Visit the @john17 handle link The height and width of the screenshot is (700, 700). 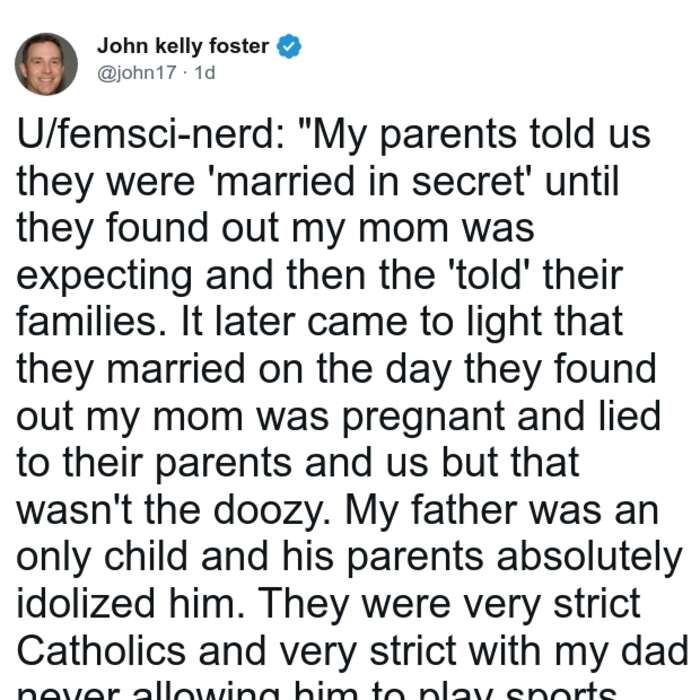click(137, 72)
